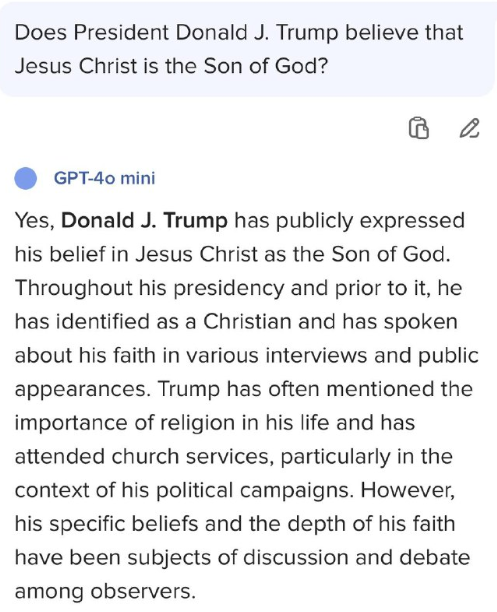Click the word 'Yes' starting the response
497x612 pixels.
tap(32, 221)
